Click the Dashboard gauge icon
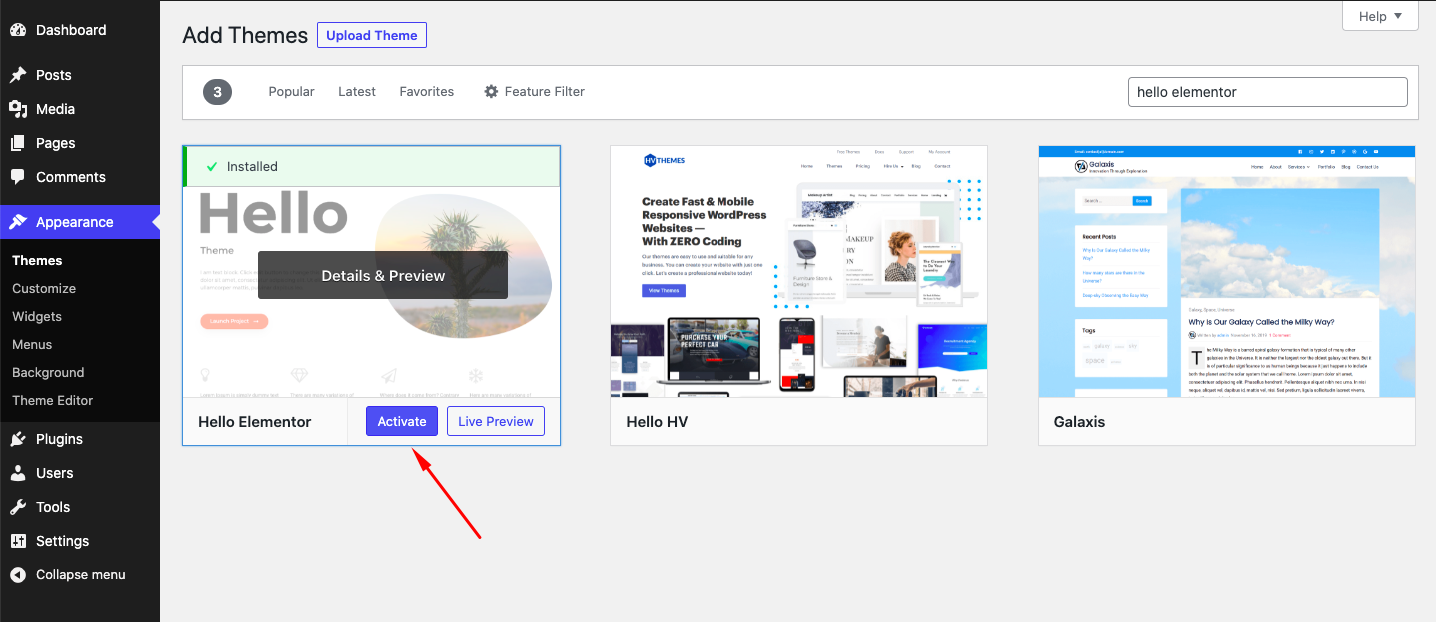Viewport: 1436px width, 622px height. (18, 30)
